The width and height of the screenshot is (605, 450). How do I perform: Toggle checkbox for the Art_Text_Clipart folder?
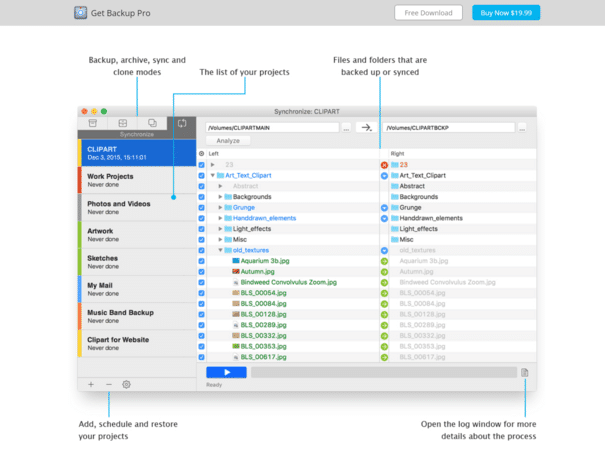point(202,175)
